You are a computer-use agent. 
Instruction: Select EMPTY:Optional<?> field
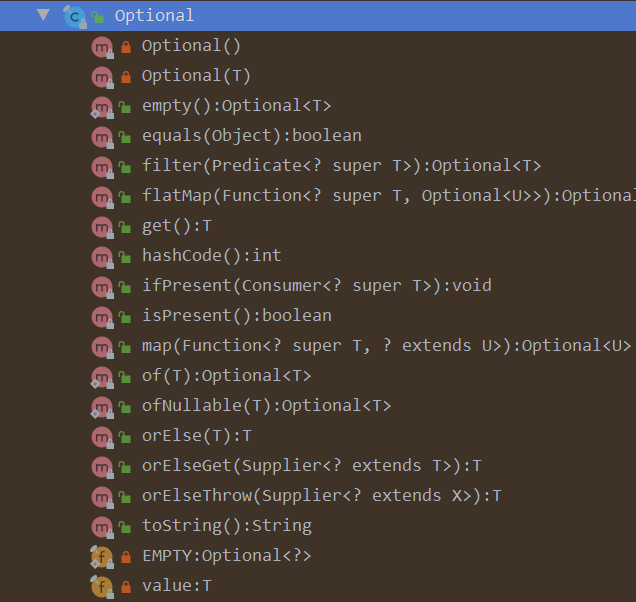click(227, 556)
